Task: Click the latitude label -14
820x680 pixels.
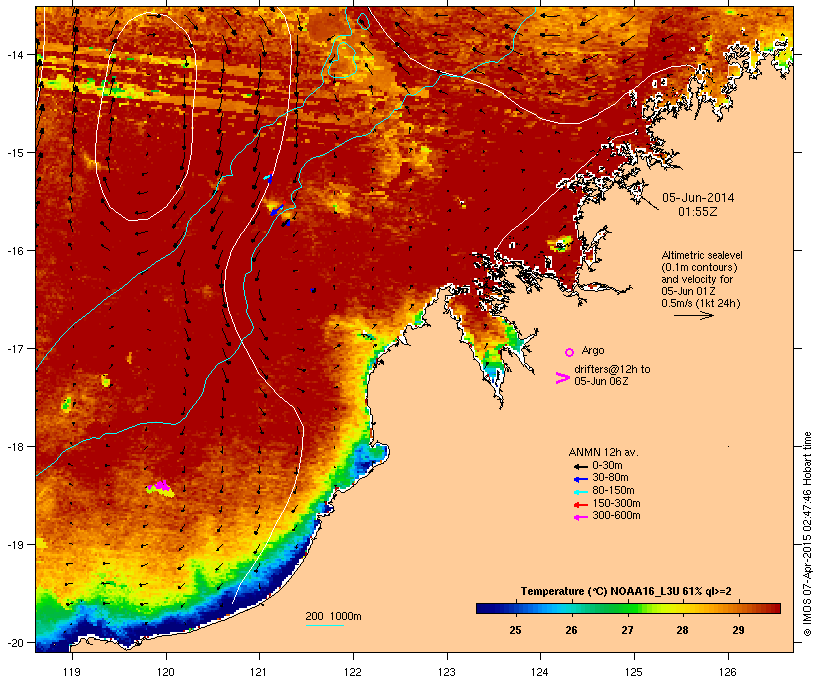Action: tap(15, 54)
